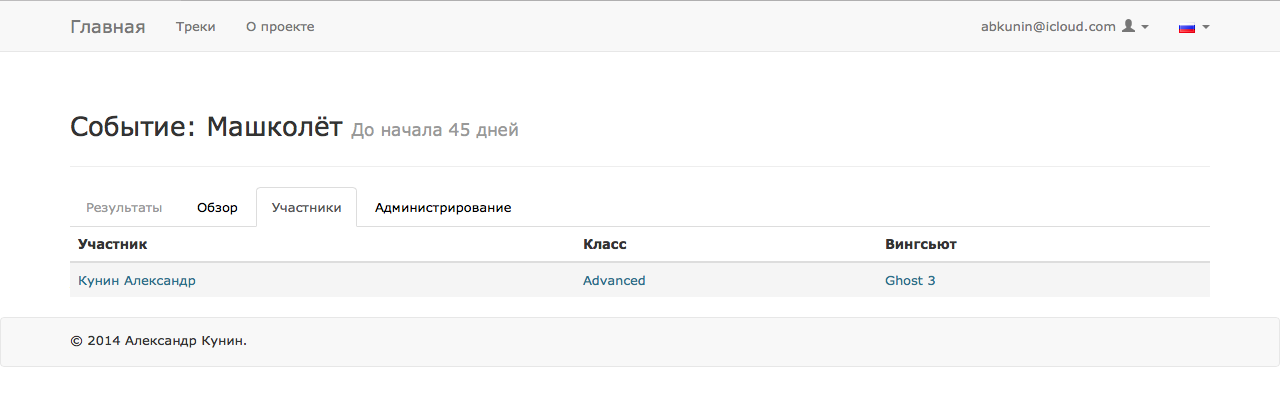
Task: Expand the caret beside the flag
Action: [x=1206, y=28]
